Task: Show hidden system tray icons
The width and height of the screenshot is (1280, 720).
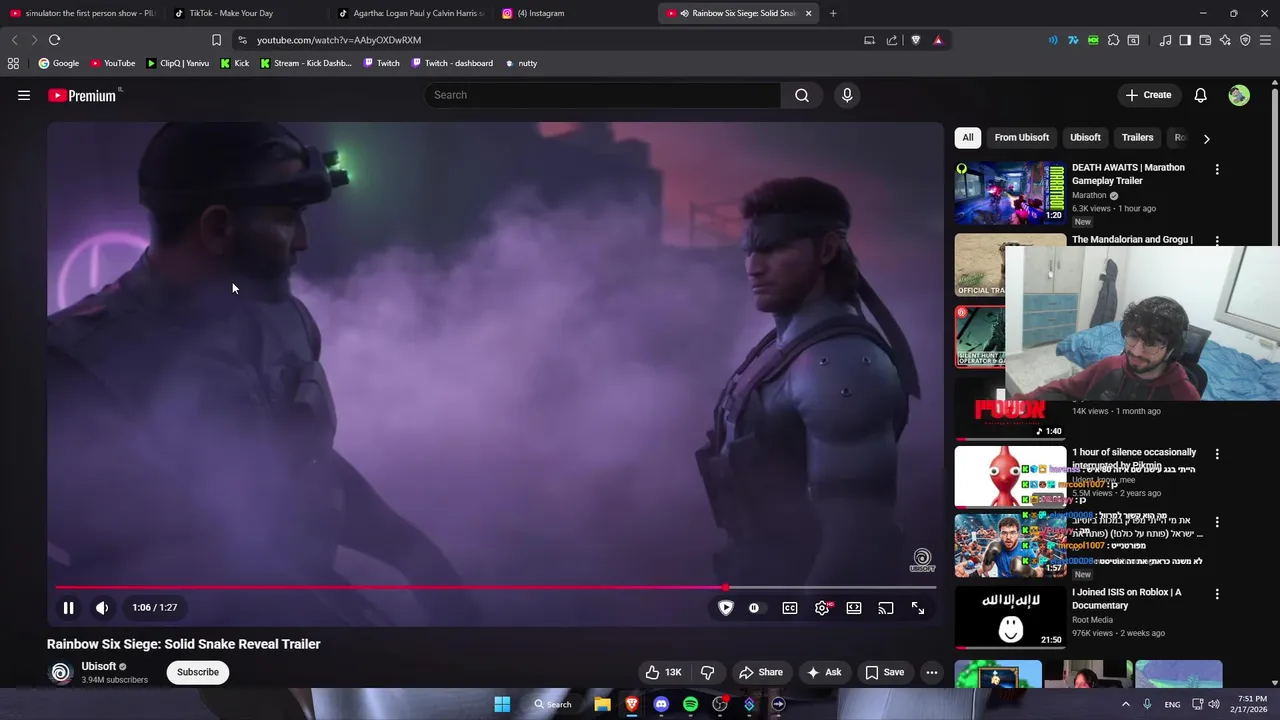Action: tap(1126, 704)
